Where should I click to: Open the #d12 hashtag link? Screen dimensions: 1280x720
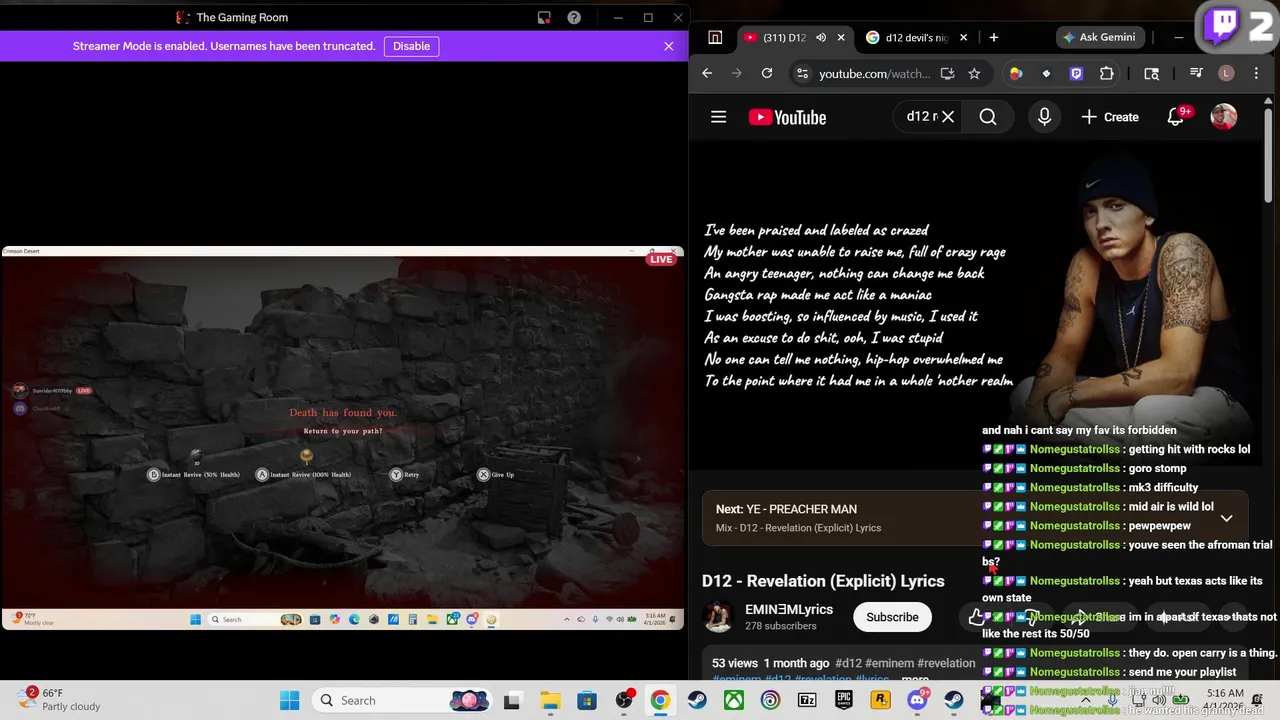tap(849, 663)
